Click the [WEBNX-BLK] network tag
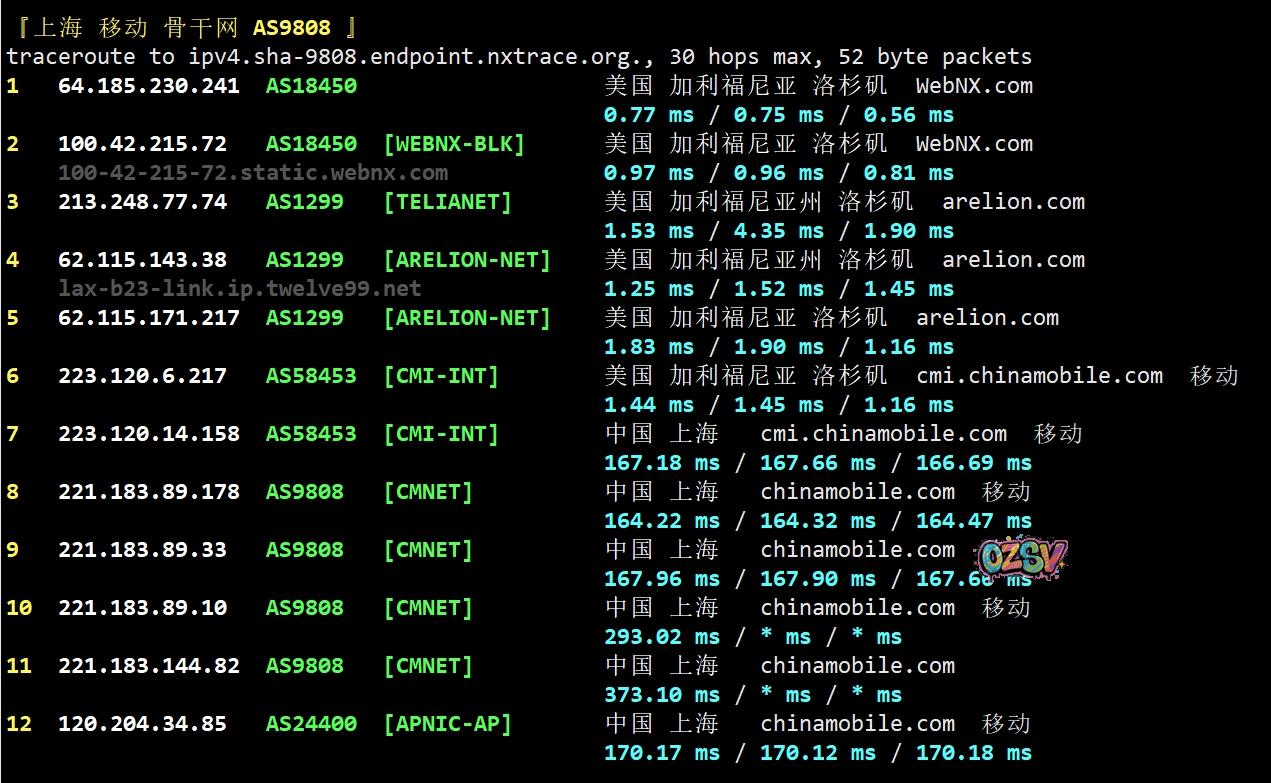The height and width of the screenshot is (783, 1271). tap(454, 144)
